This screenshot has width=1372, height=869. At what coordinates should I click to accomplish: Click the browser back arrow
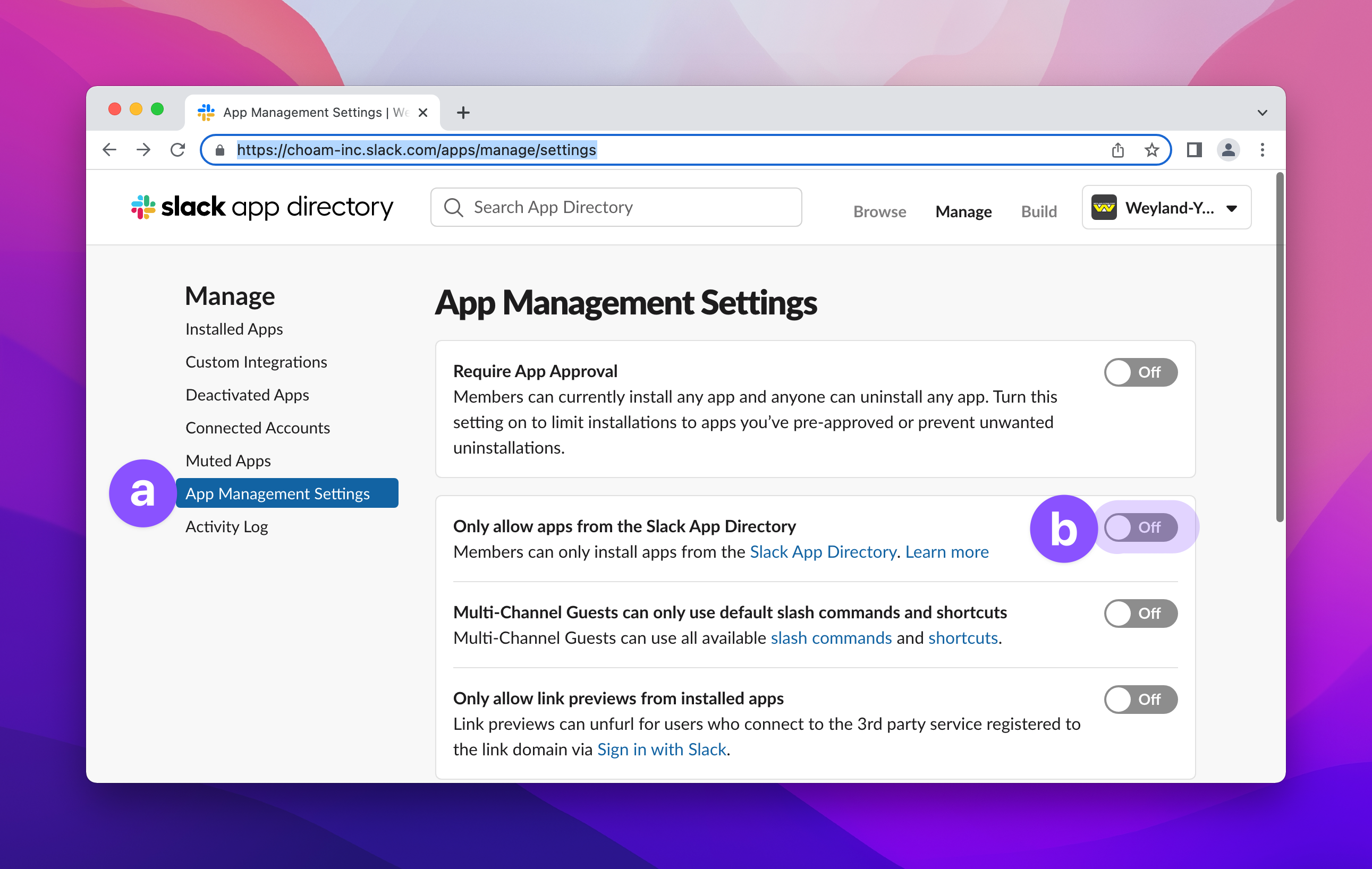coord(109,150)
